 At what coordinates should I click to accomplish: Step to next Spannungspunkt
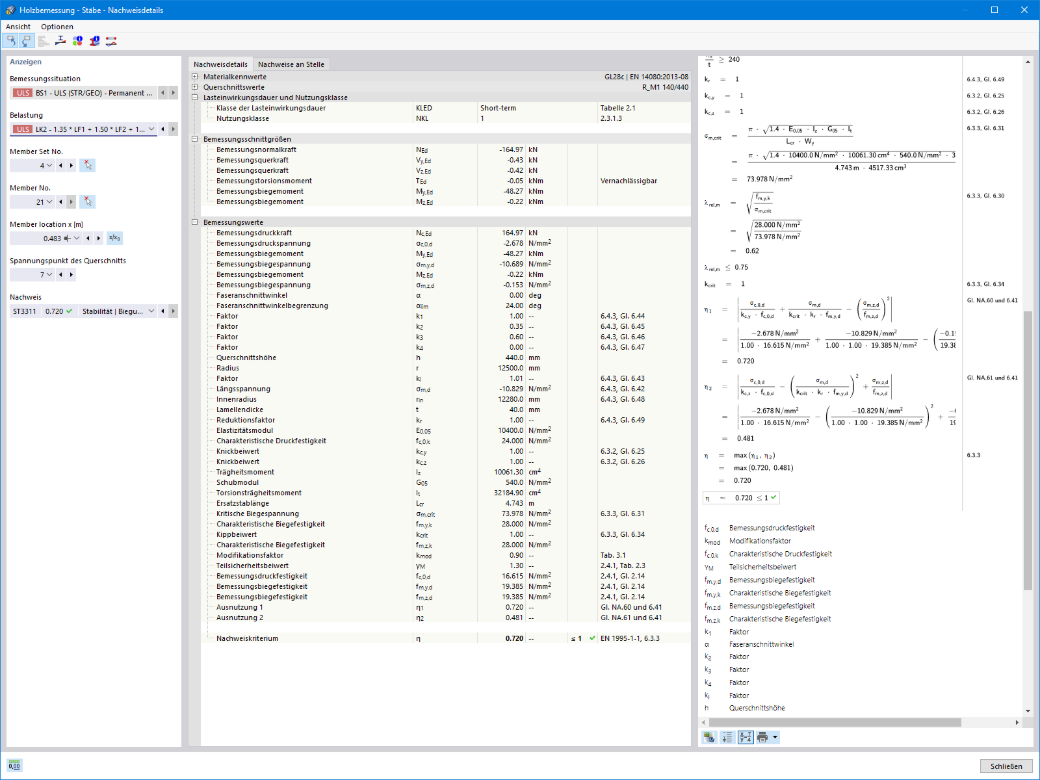[x=72, y=275]
